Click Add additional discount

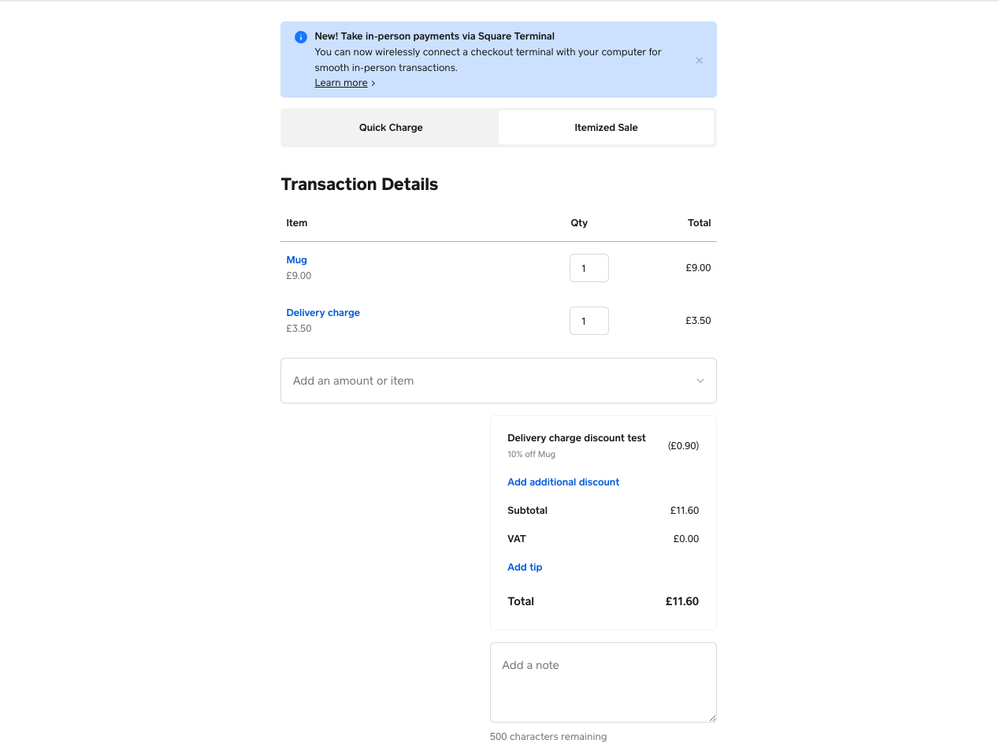pyautogui.click(x=563, y=482)
